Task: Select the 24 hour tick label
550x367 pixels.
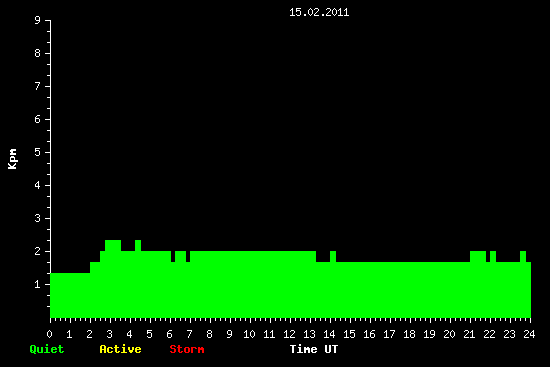Action: tap(529, 334)
